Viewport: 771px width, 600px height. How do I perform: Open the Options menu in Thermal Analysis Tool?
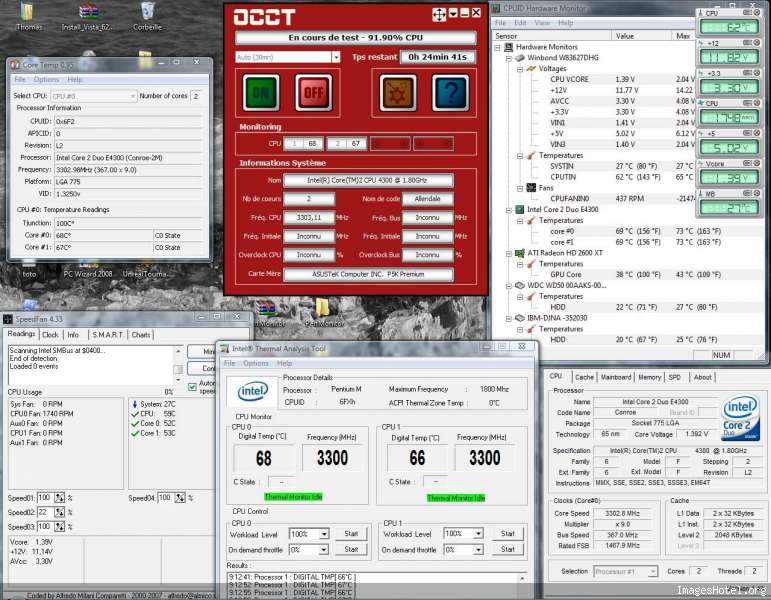[x=256, y=363]
